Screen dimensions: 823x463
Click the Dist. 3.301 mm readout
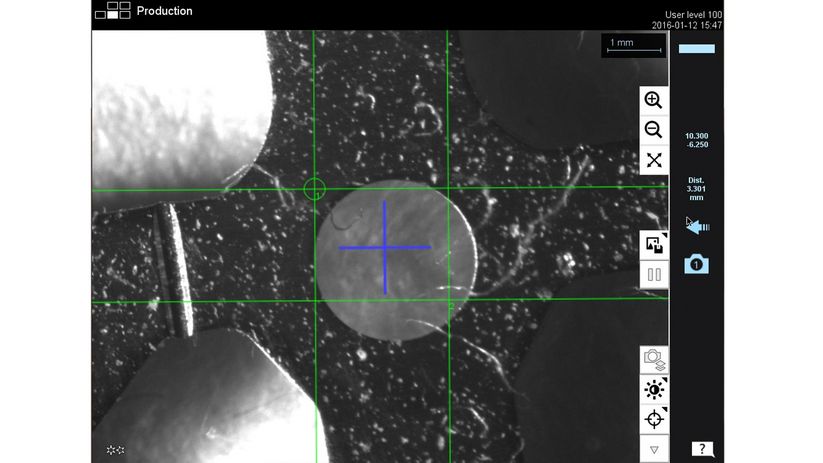(696, 188)
